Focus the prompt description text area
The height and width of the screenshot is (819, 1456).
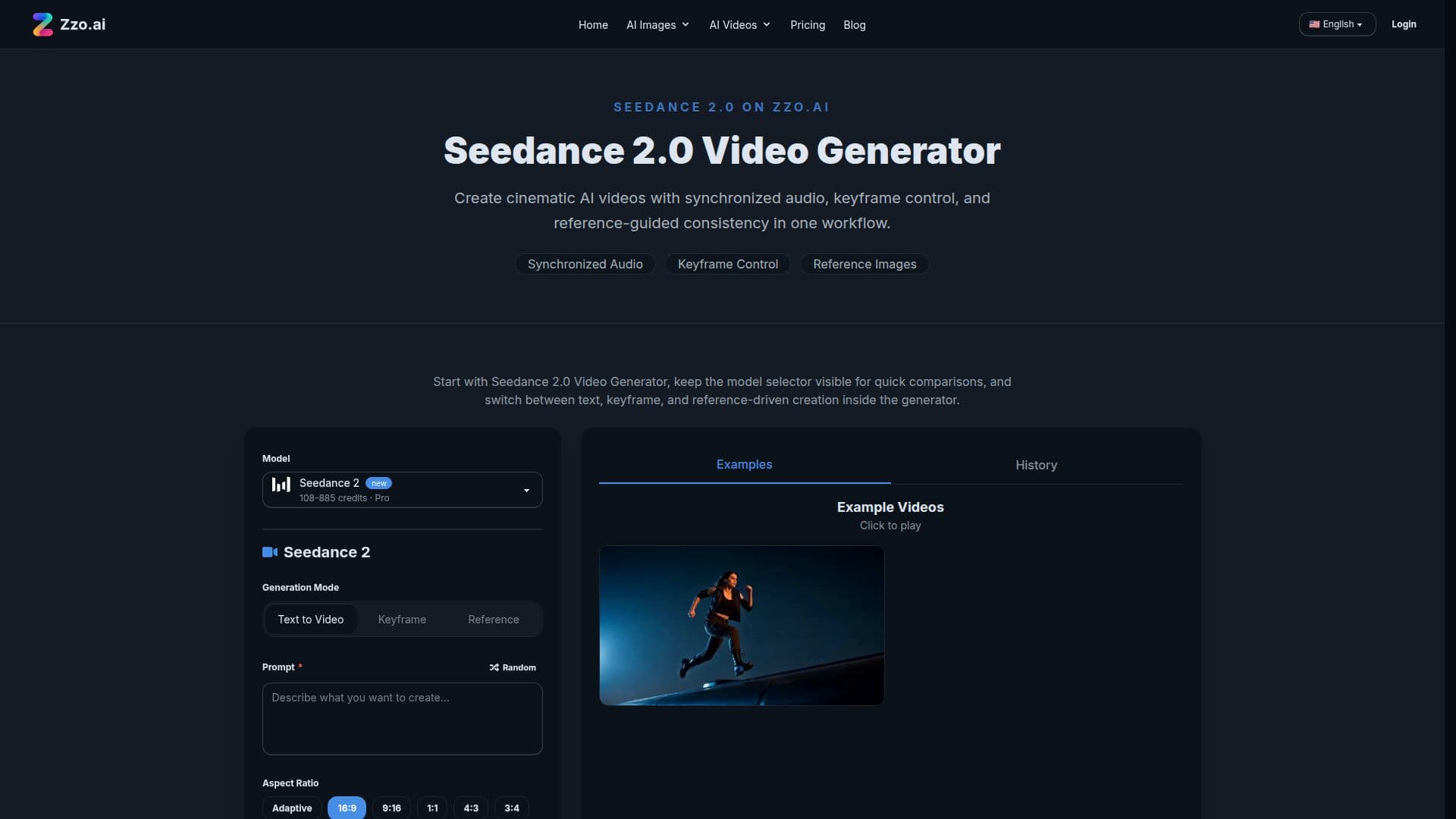pos(402,719)
